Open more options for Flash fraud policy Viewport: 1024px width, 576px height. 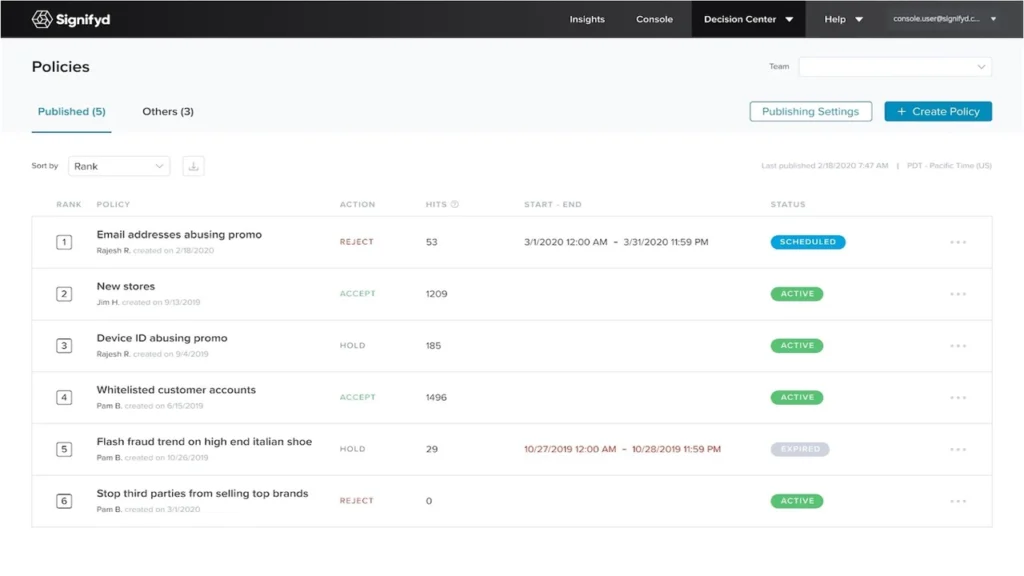point(958,449)
